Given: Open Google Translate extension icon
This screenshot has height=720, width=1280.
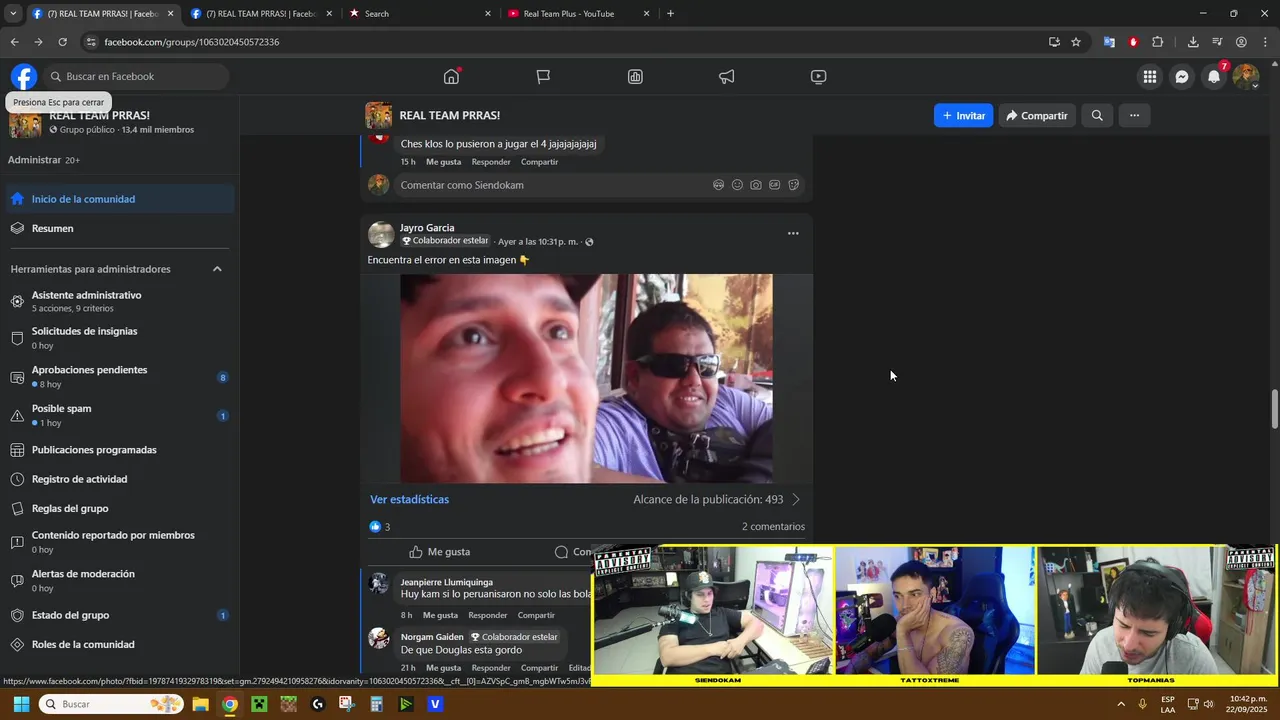Looking at the screenshot, I should pos(1109,42).
